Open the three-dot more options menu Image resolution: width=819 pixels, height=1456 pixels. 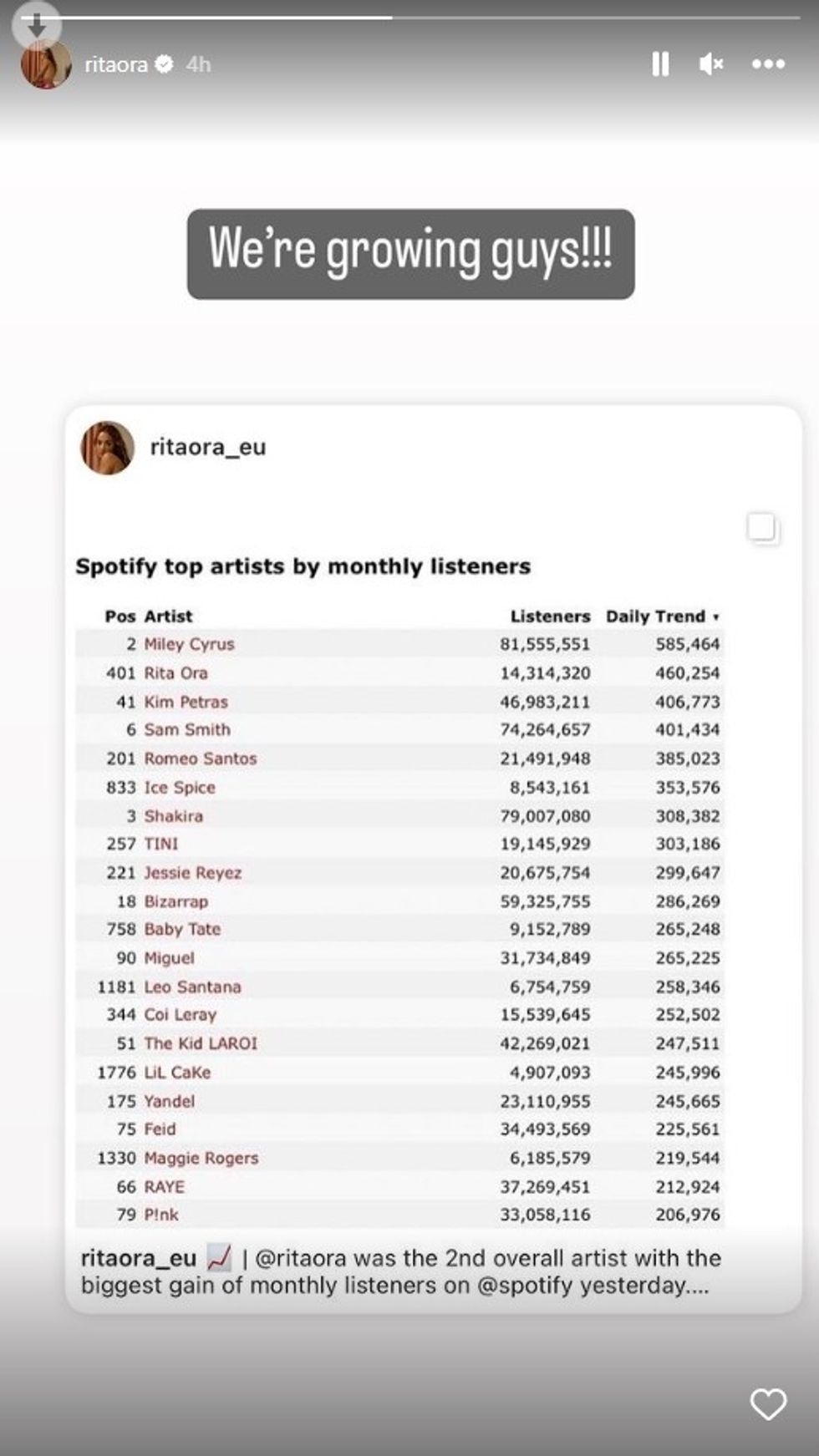tap(768, 64)
